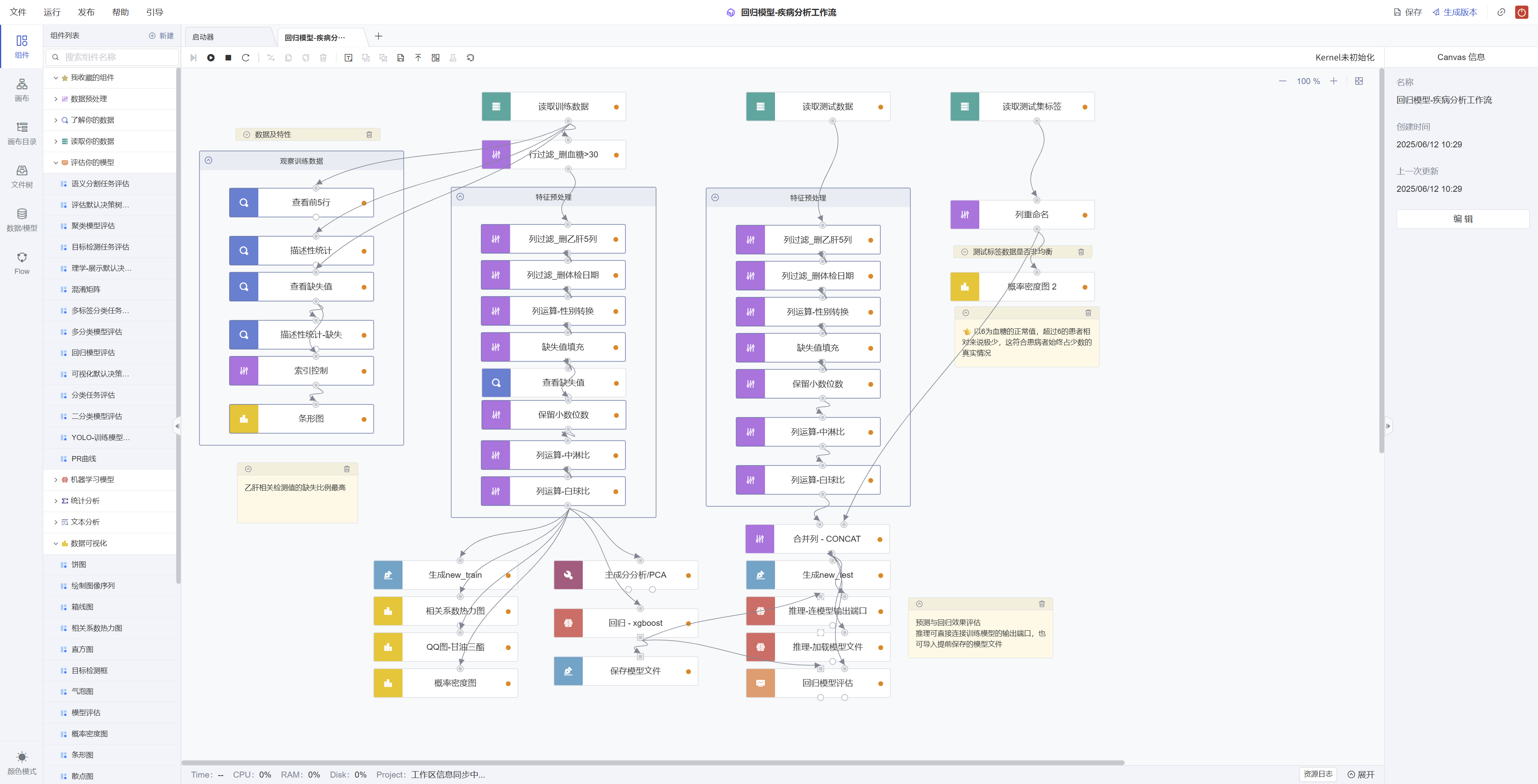Click the stop execution square icon
1538x784 pixels.
click(228, 58)
